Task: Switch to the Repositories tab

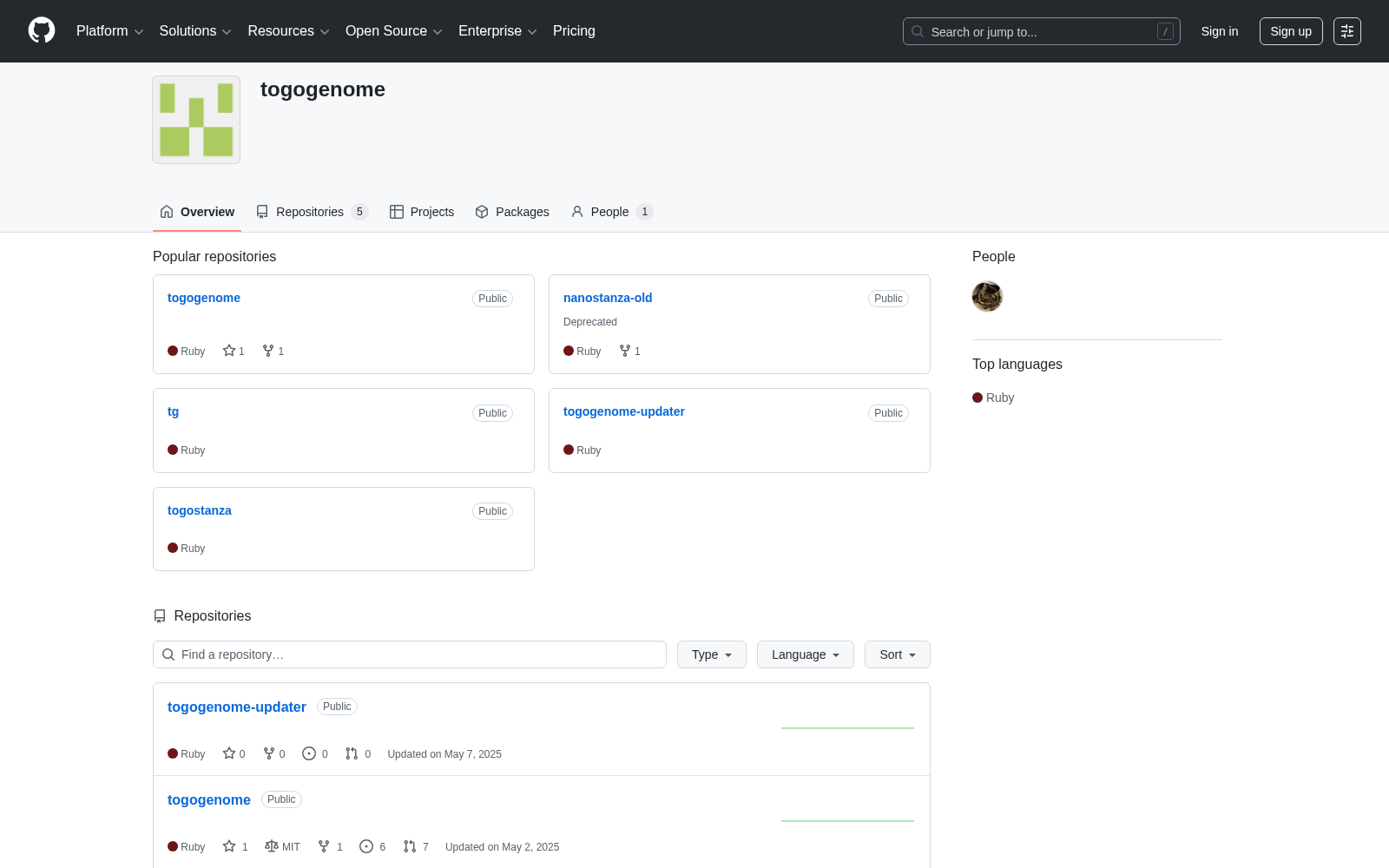Action: (312, 212)
